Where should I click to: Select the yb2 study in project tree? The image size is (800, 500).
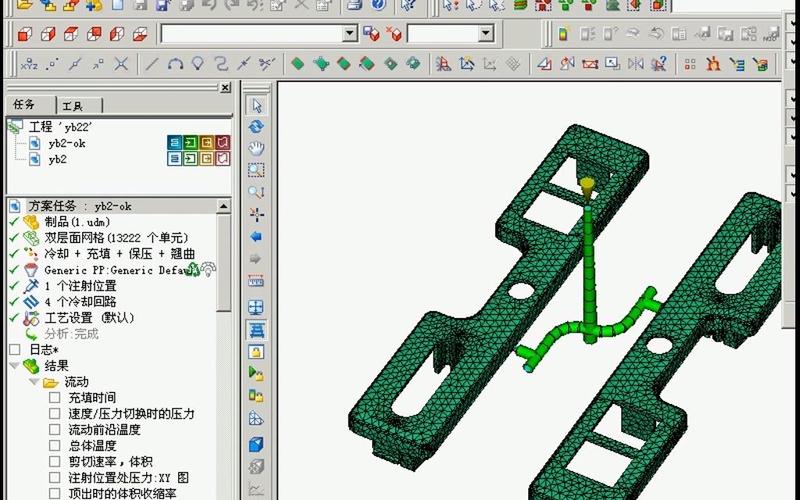pyautogui.click(x=57, y=159)
